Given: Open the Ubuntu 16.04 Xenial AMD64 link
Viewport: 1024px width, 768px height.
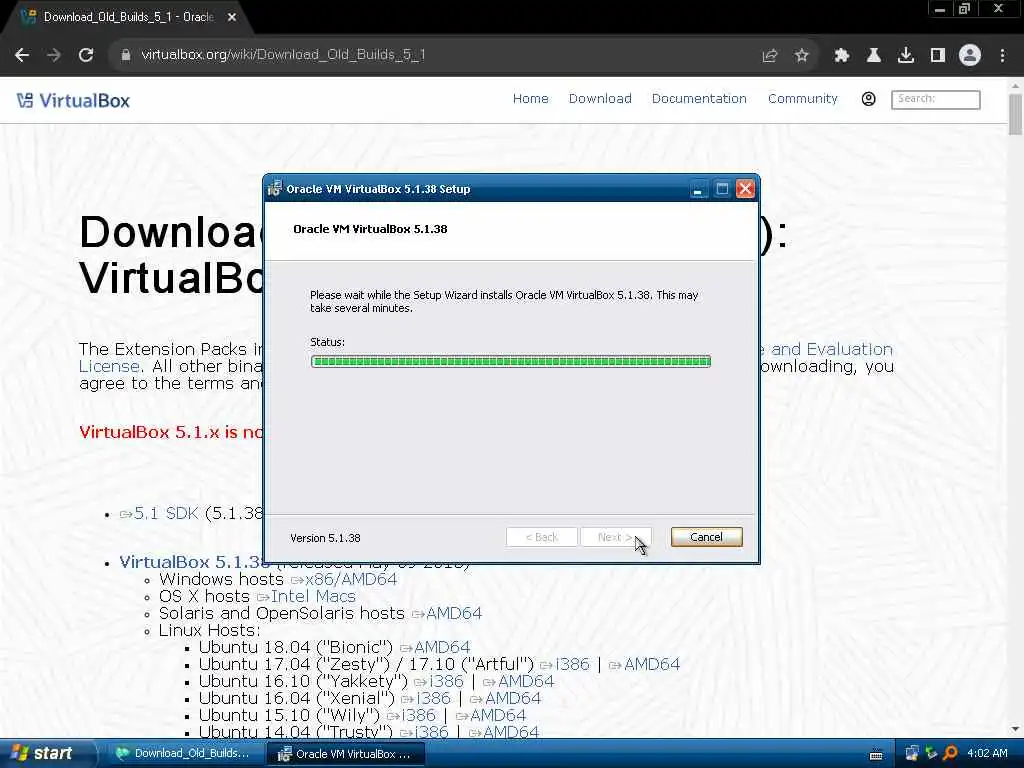Looking at the screenshot, I should (506, 698).
